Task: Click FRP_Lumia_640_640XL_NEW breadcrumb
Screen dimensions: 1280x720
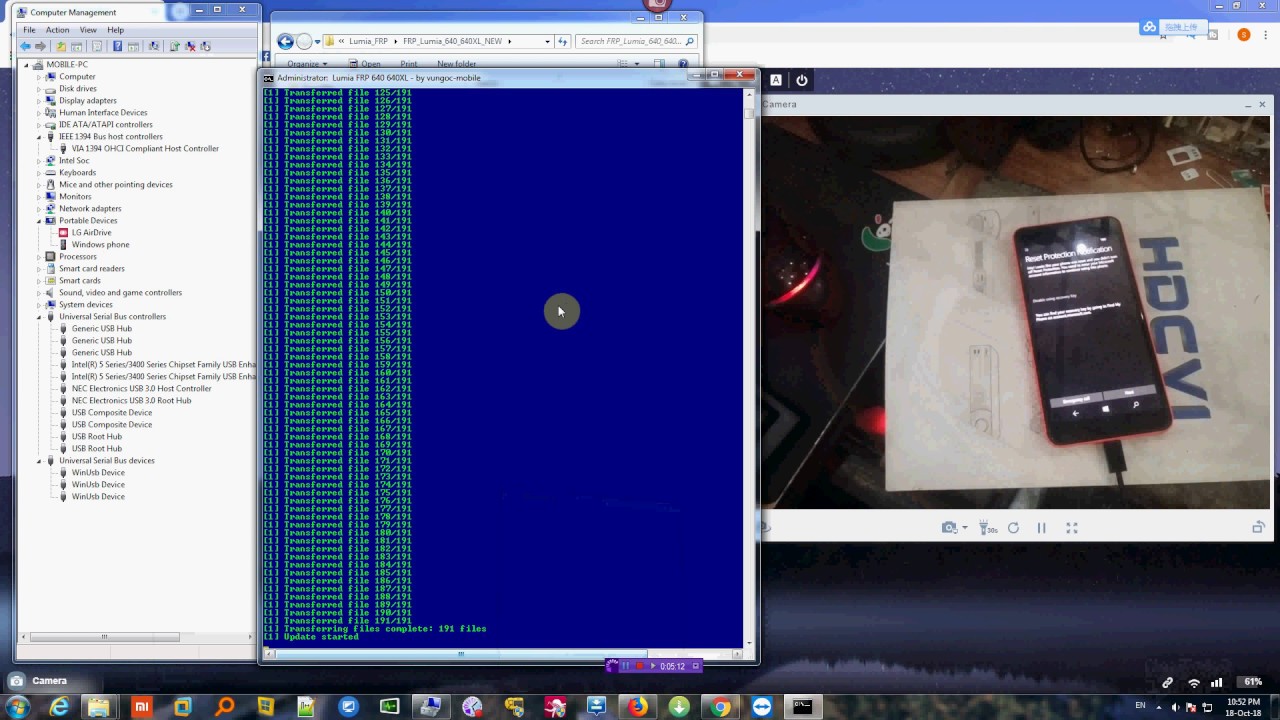Action: pyautogui.click(x=452, y=41)
